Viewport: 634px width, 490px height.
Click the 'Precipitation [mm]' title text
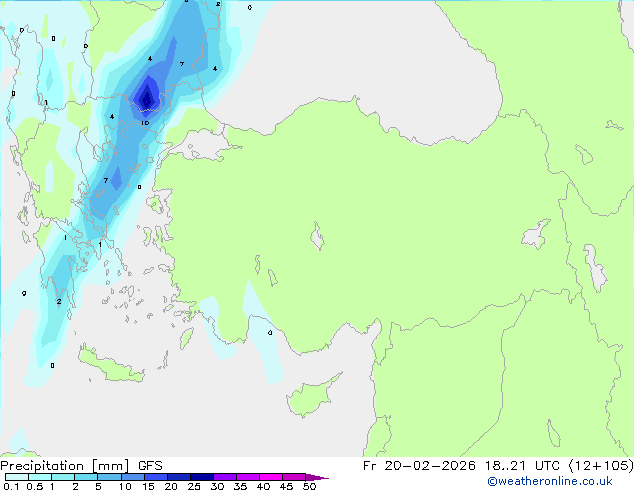[x=65, y=466]
